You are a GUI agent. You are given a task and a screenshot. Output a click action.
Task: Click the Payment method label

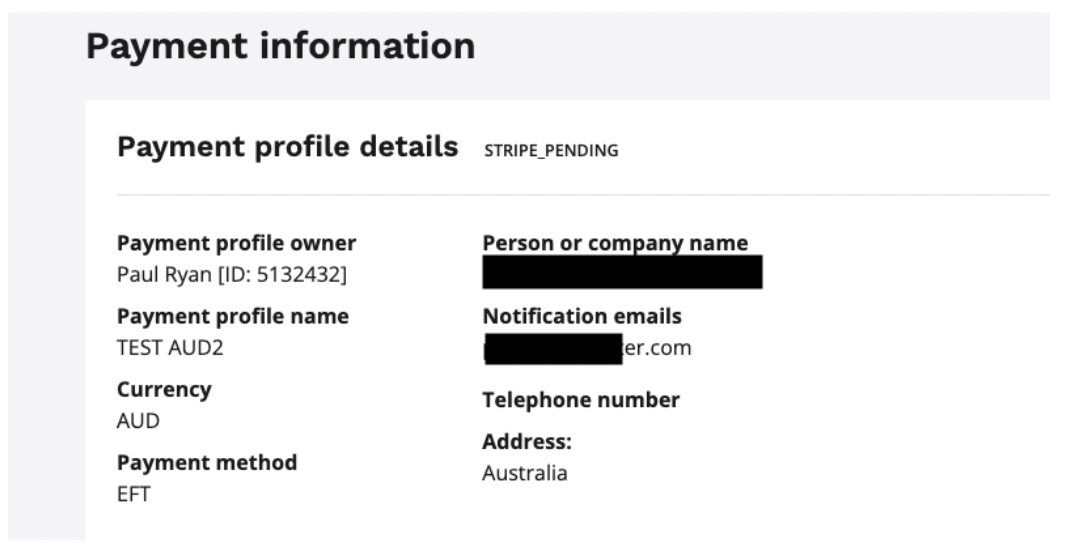pos(207,463)
